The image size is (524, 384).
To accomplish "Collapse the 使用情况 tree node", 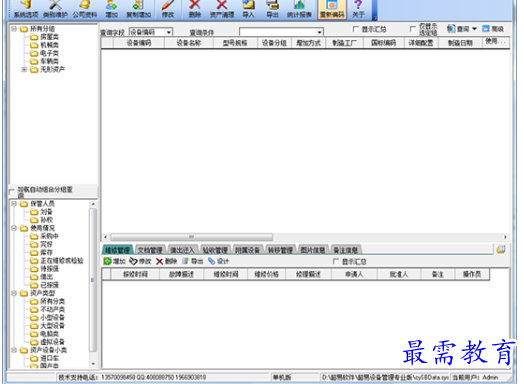I will pyautogui.click(x=14, y=228).
